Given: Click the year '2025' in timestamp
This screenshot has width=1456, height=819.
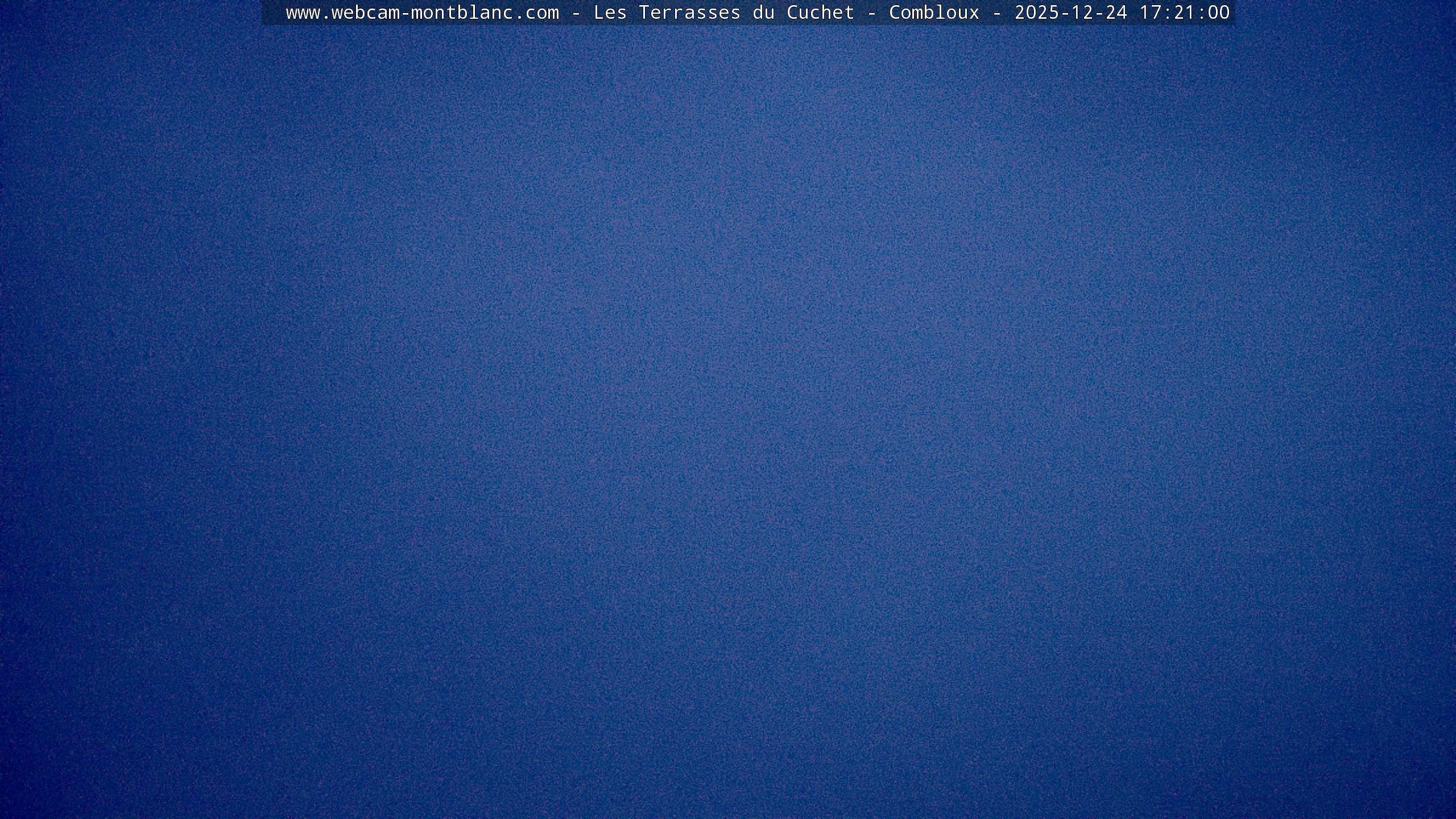Looking at the screenshot, I should 1036,13.
